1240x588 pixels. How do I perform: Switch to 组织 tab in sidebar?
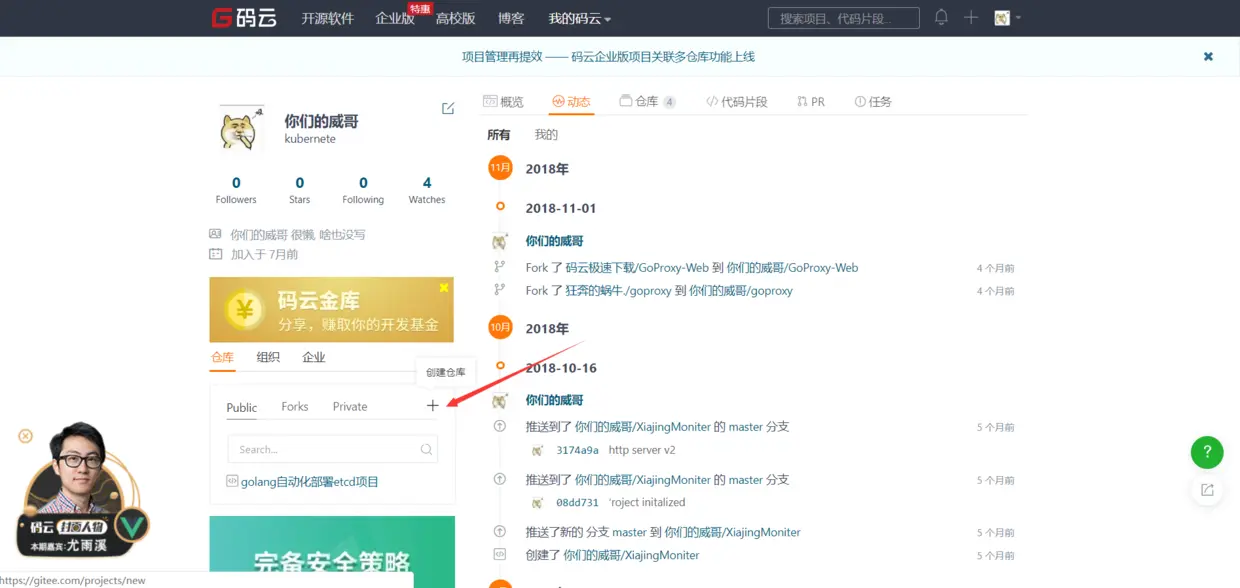(x=268, y=357)
